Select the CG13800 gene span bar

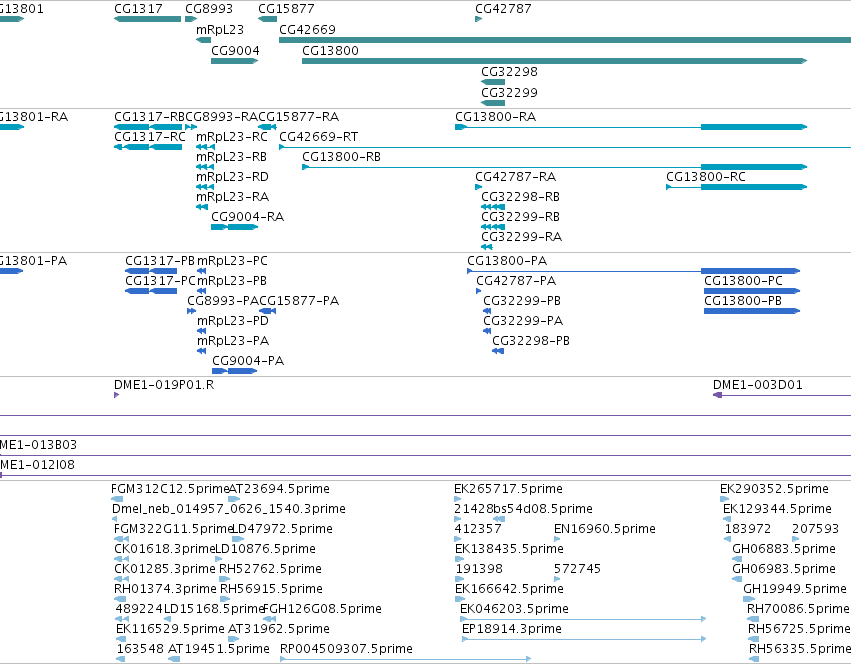555,61
